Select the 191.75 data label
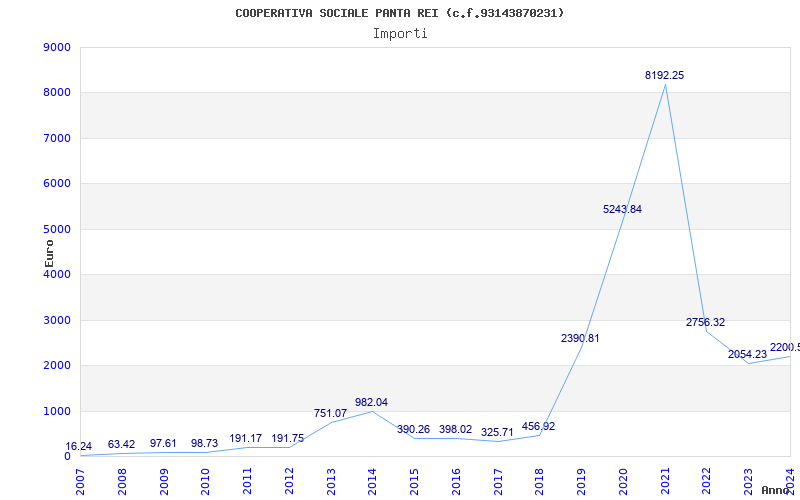This screenshot has height=500, width=800. [x=287, y=439]
